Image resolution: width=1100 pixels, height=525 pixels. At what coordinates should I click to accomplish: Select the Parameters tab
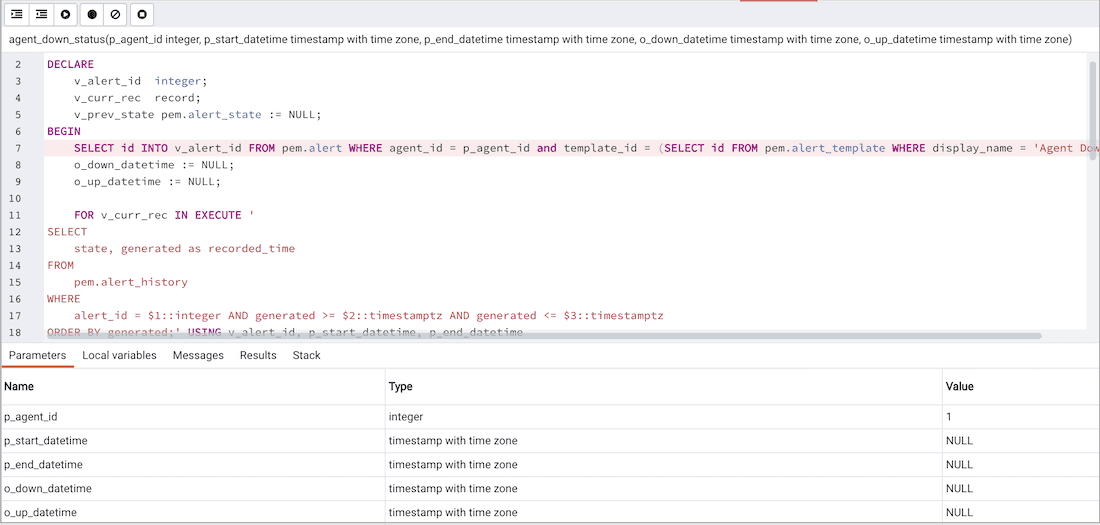(37, 355)
